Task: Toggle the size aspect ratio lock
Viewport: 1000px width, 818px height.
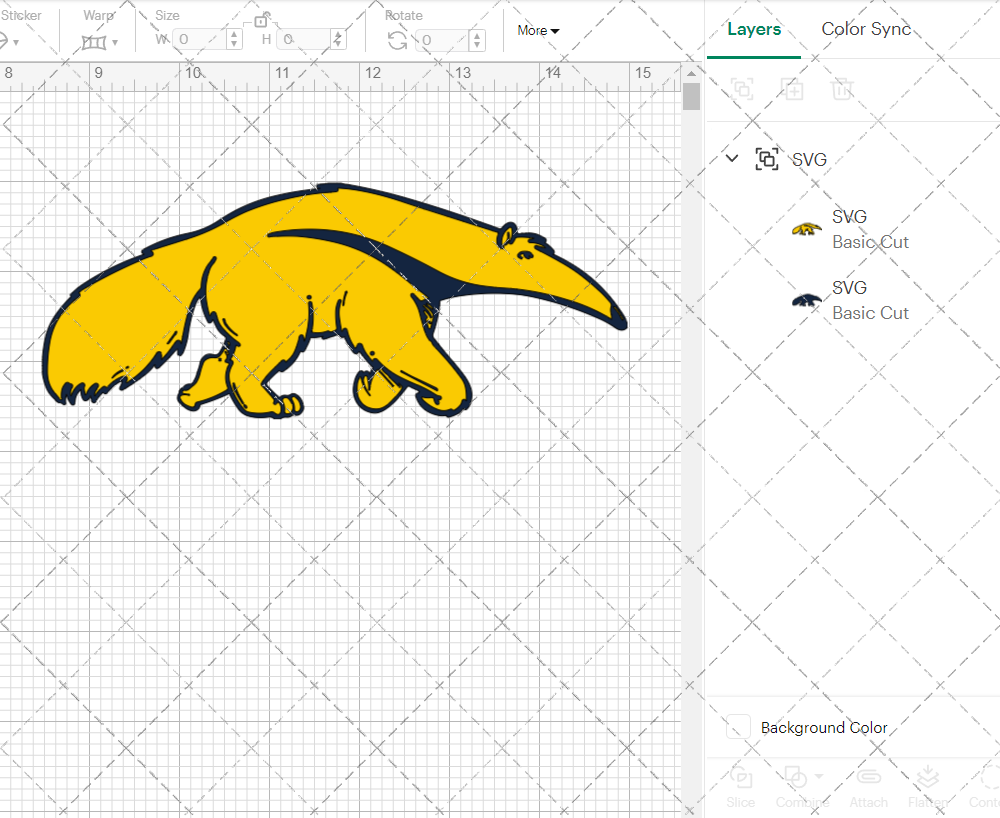Action: (262, 20)
